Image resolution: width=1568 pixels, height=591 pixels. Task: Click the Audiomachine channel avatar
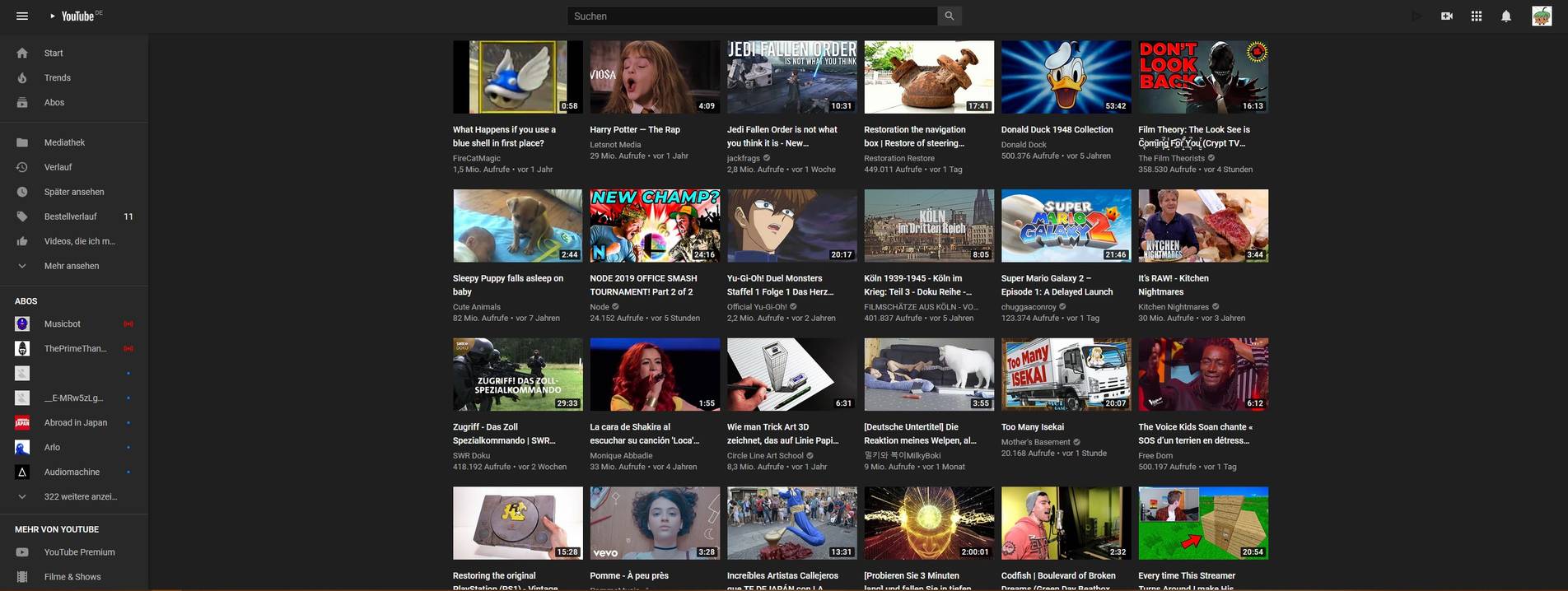pyautogui.click(x=22, y=472)
